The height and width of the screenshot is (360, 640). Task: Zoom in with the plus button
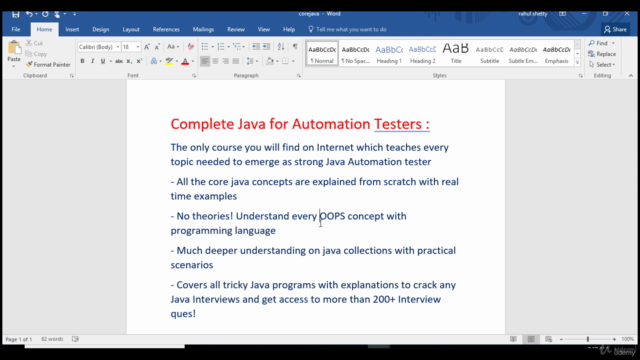pyautogui.click(x=614, y=339)
